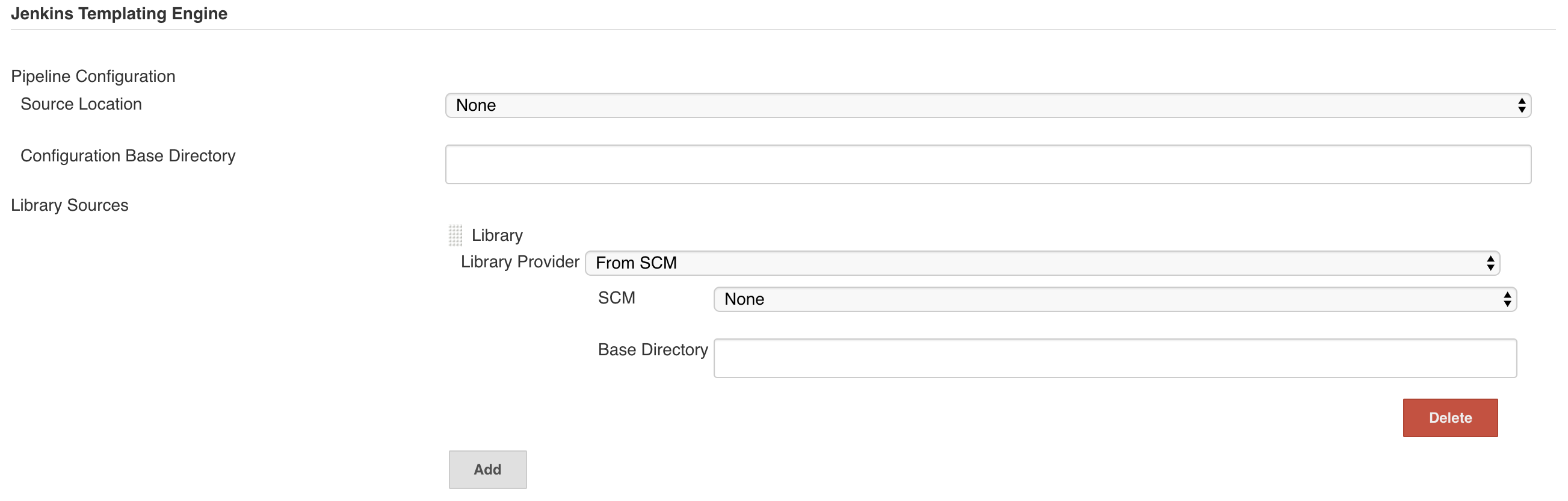Click the Add button for library sources
Screen dimensions: 1568x501
pyautogui.click(x=487, y=469)
